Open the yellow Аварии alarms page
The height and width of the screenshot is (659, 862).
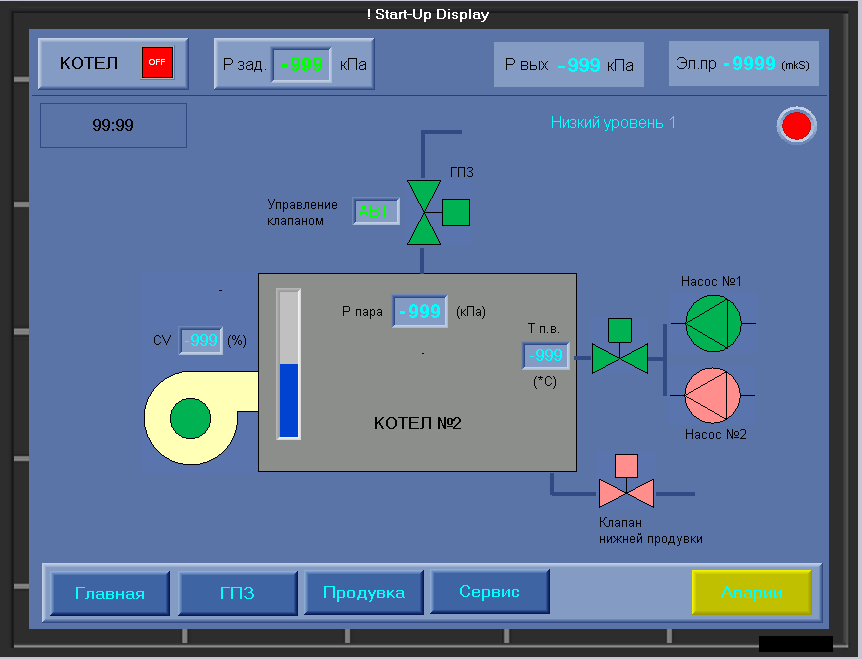click(752, 592)
